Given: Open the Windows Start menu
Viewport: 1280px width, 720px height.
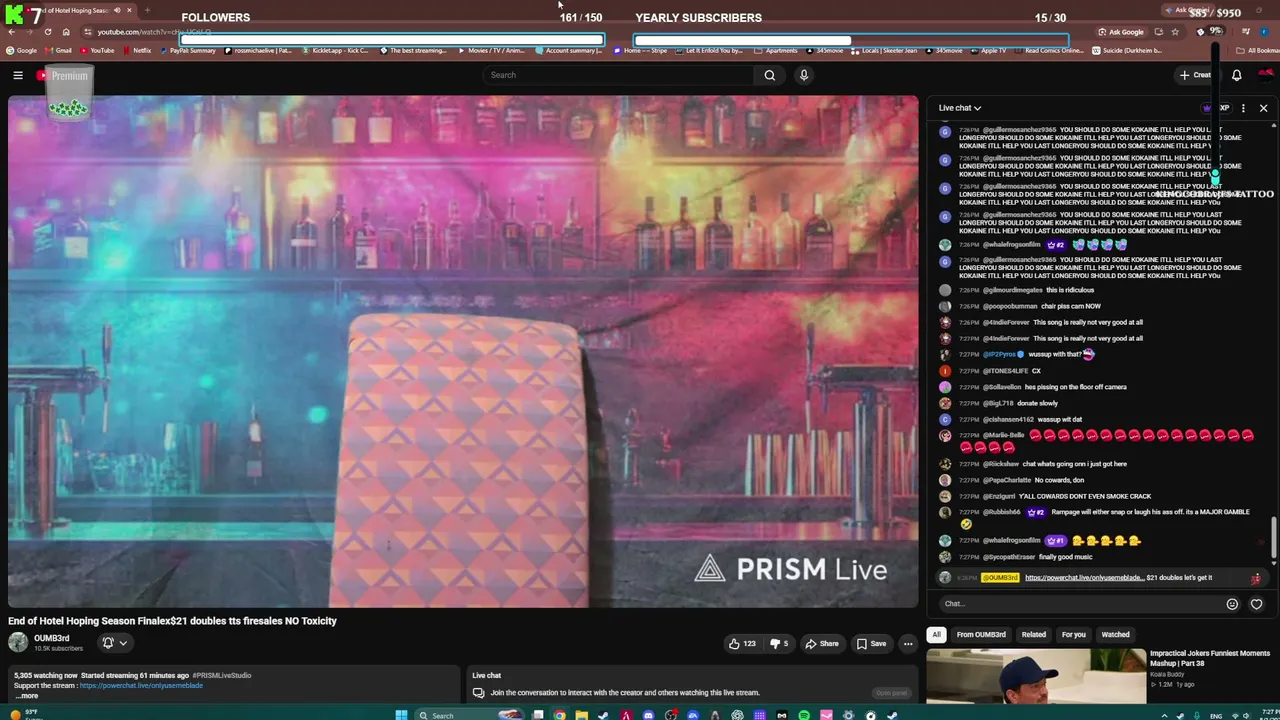Looking at the screenshot, I should pos(401,715).
